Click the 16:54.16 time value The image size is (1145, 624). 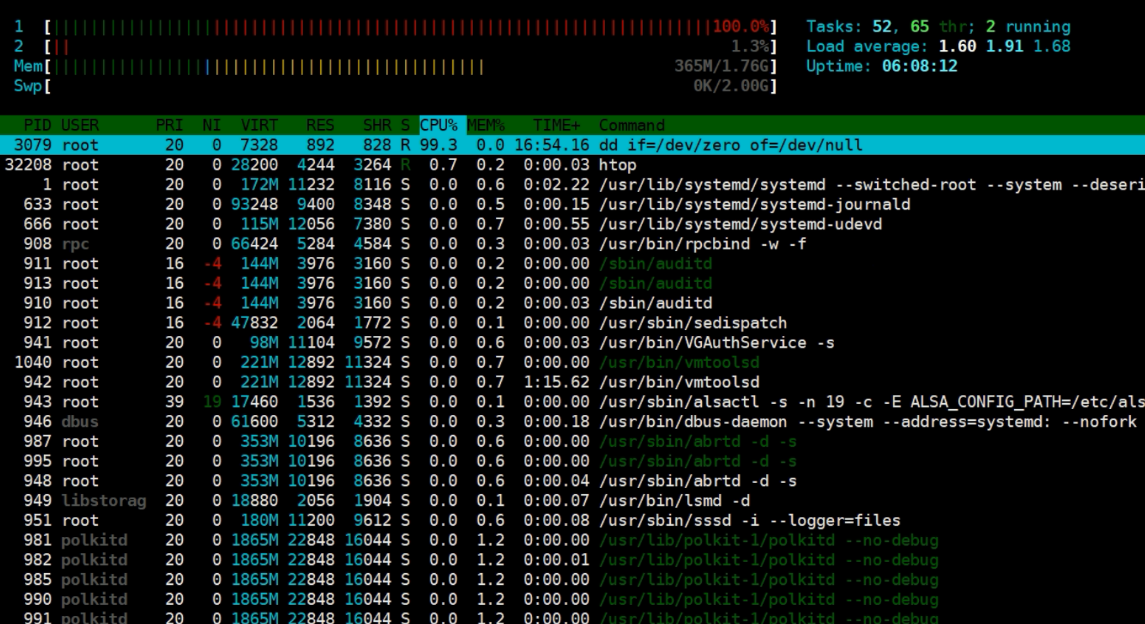[x=551, y=145]
